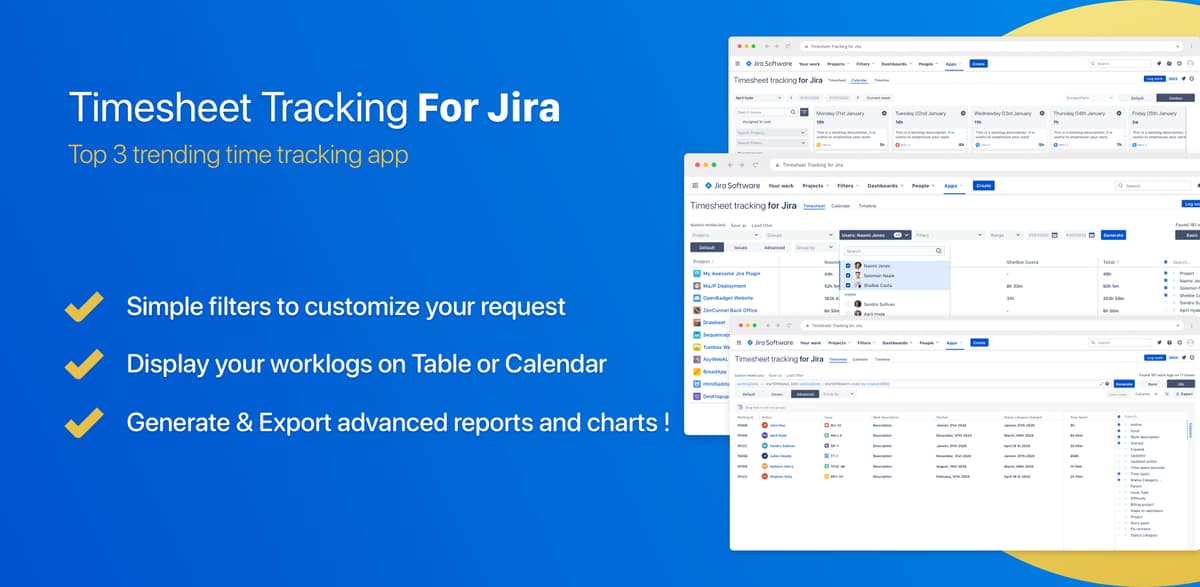Click the Create button in the middle window
The image size is (1200, 587).
tap(983, 186)
